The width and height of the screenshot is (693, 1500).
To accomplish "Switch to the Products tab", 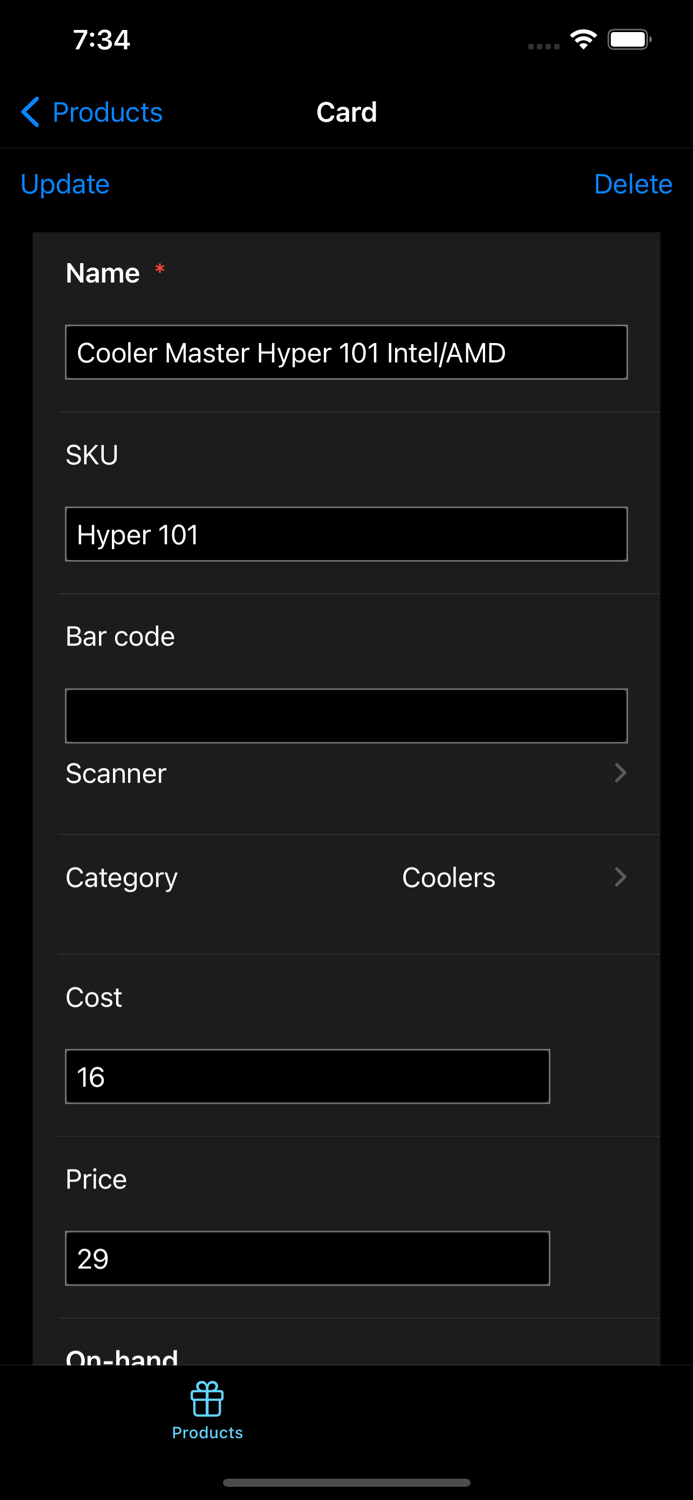I will [207, 1410].
